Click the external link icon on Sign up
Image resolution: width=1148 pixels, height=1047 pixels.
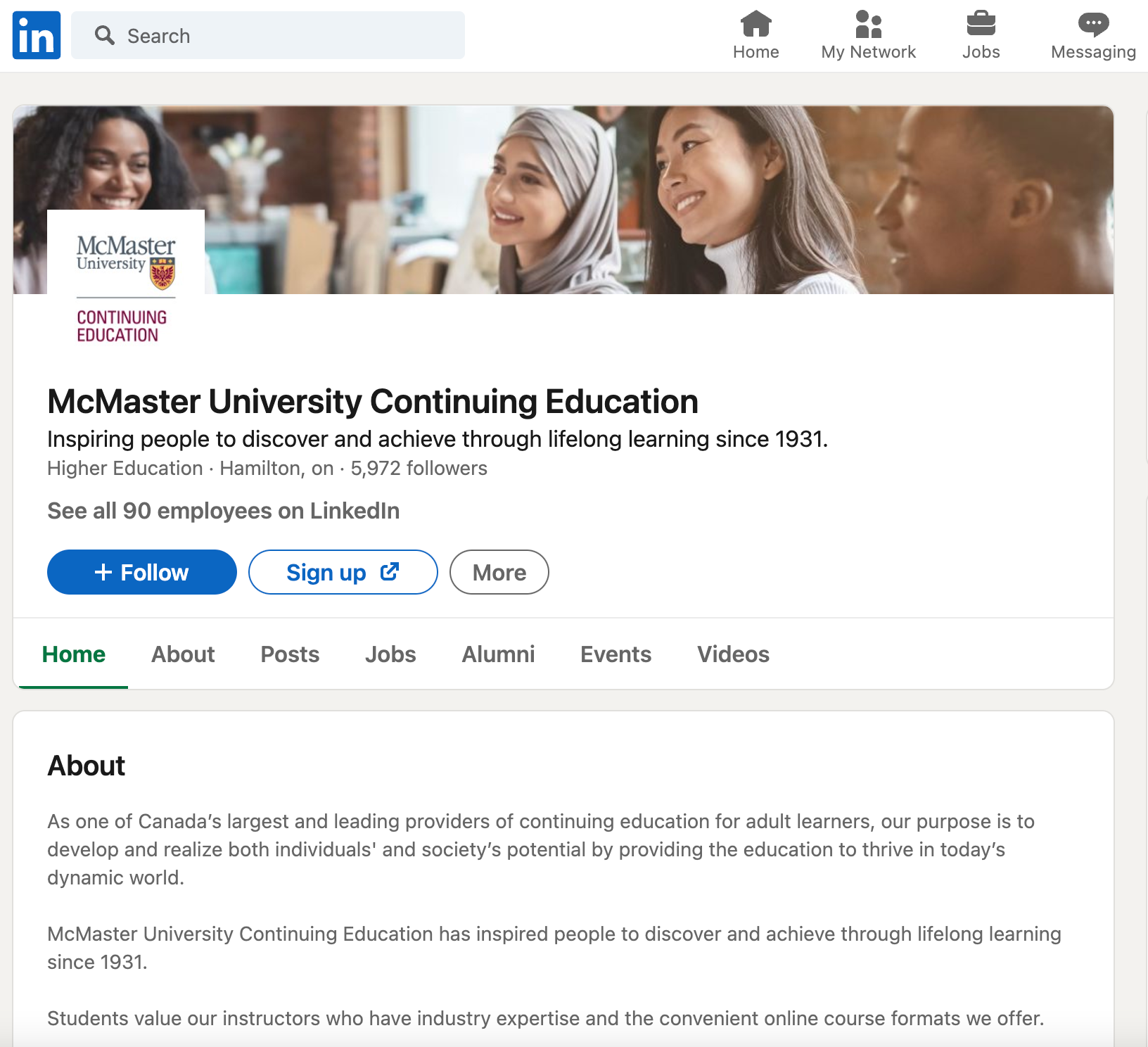click(390, 571)
